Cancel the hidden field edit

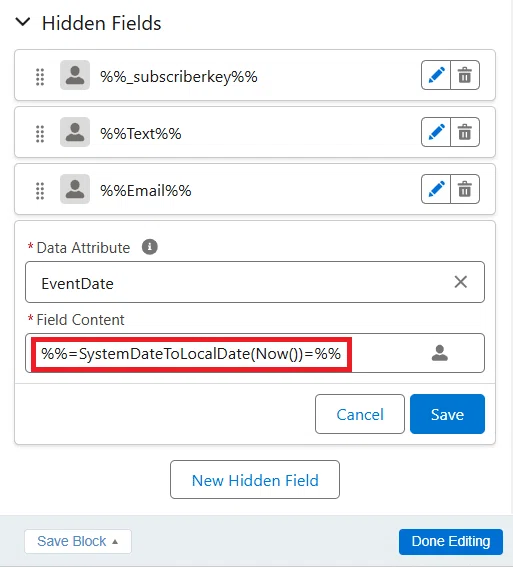coord(360,414)
